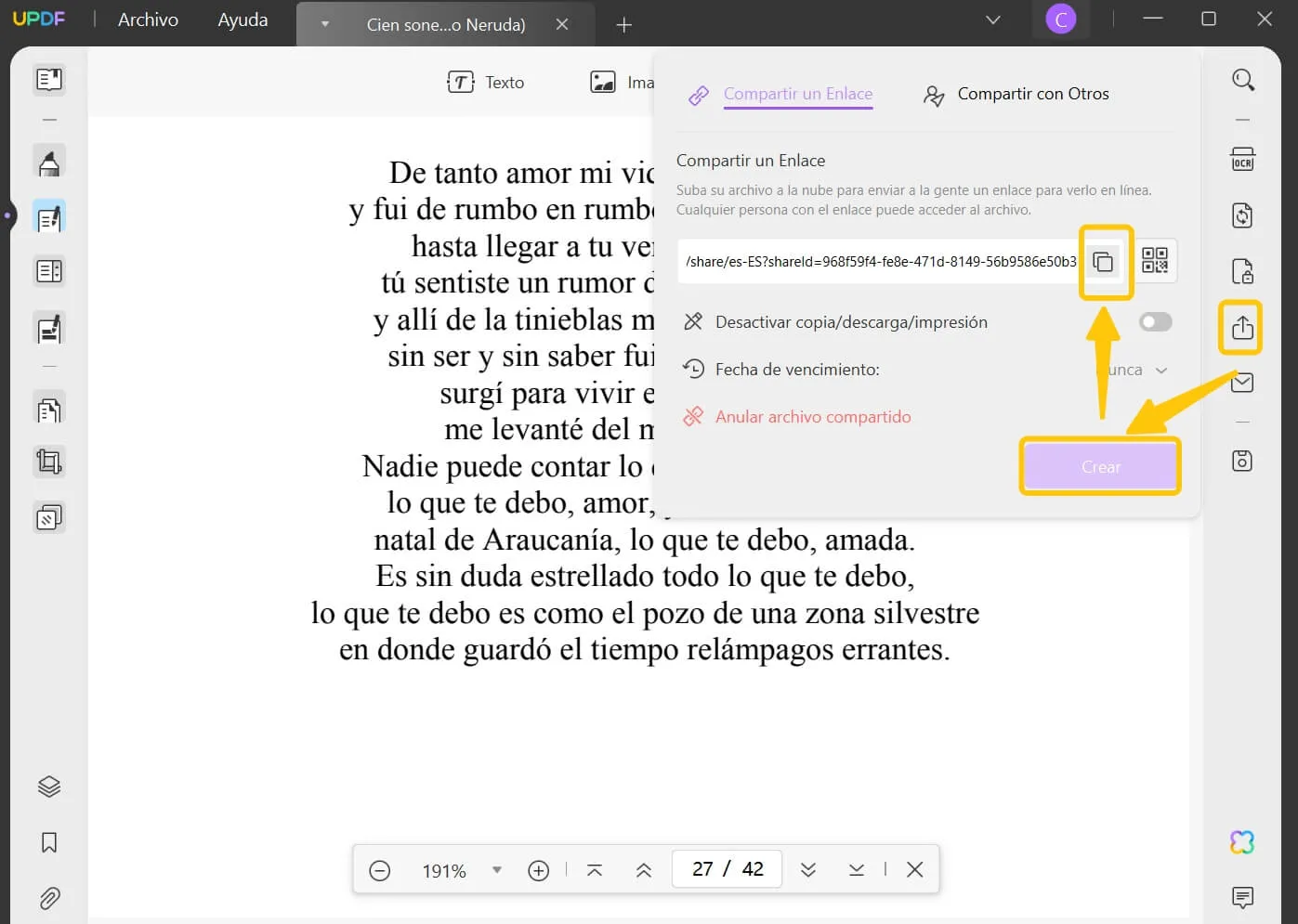
Task: Zoom in with the plus icon
Action: click(x=539, y=870)
